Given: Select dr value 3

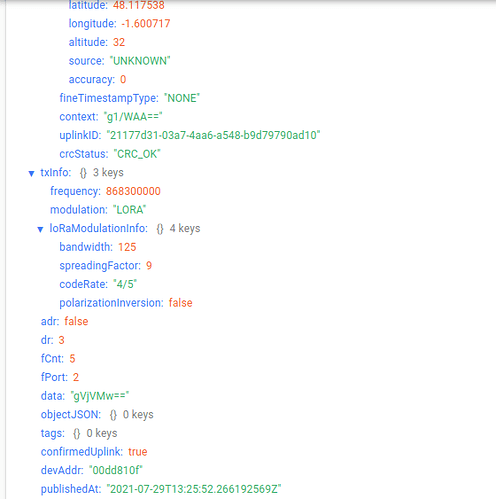Looking at the screenshot, I should (x=61, y=340).
